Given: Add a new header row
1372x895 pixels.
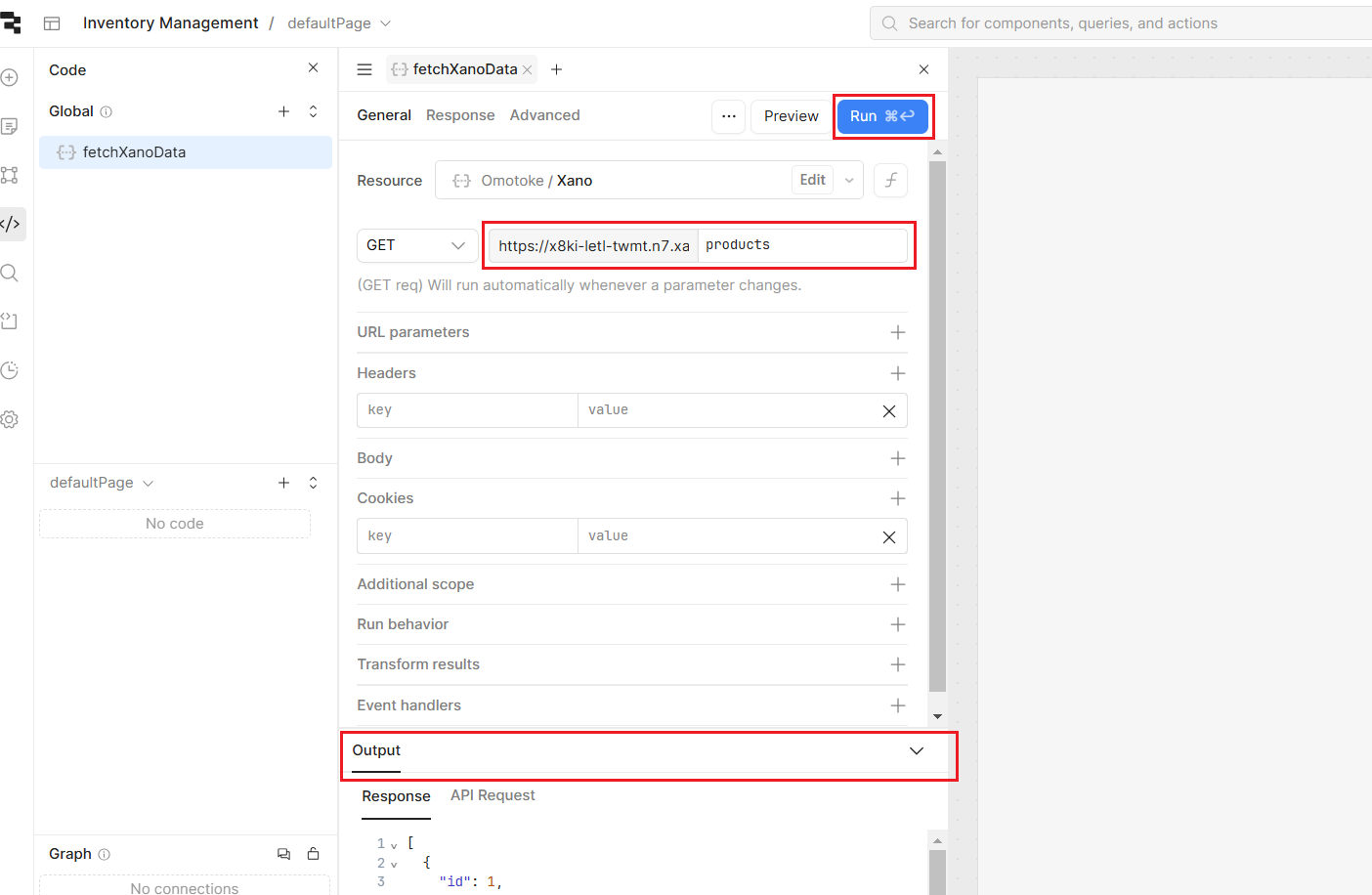Looking at the screenshot, I should pyautogui.click(x=898, y=373).
